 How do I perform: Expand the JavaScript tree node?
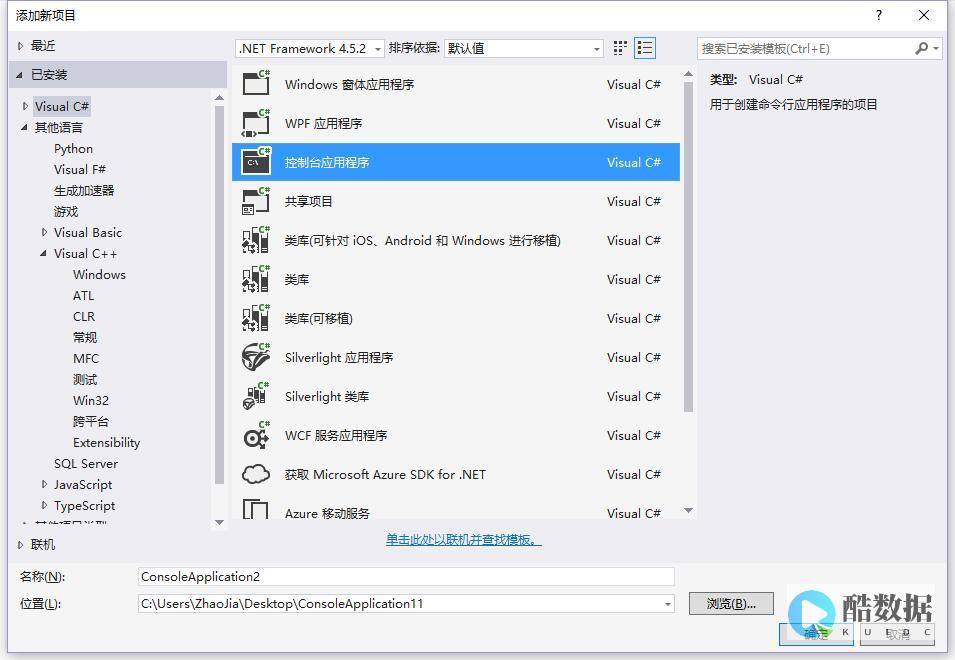pyautogui.click(x=44, y=484)
